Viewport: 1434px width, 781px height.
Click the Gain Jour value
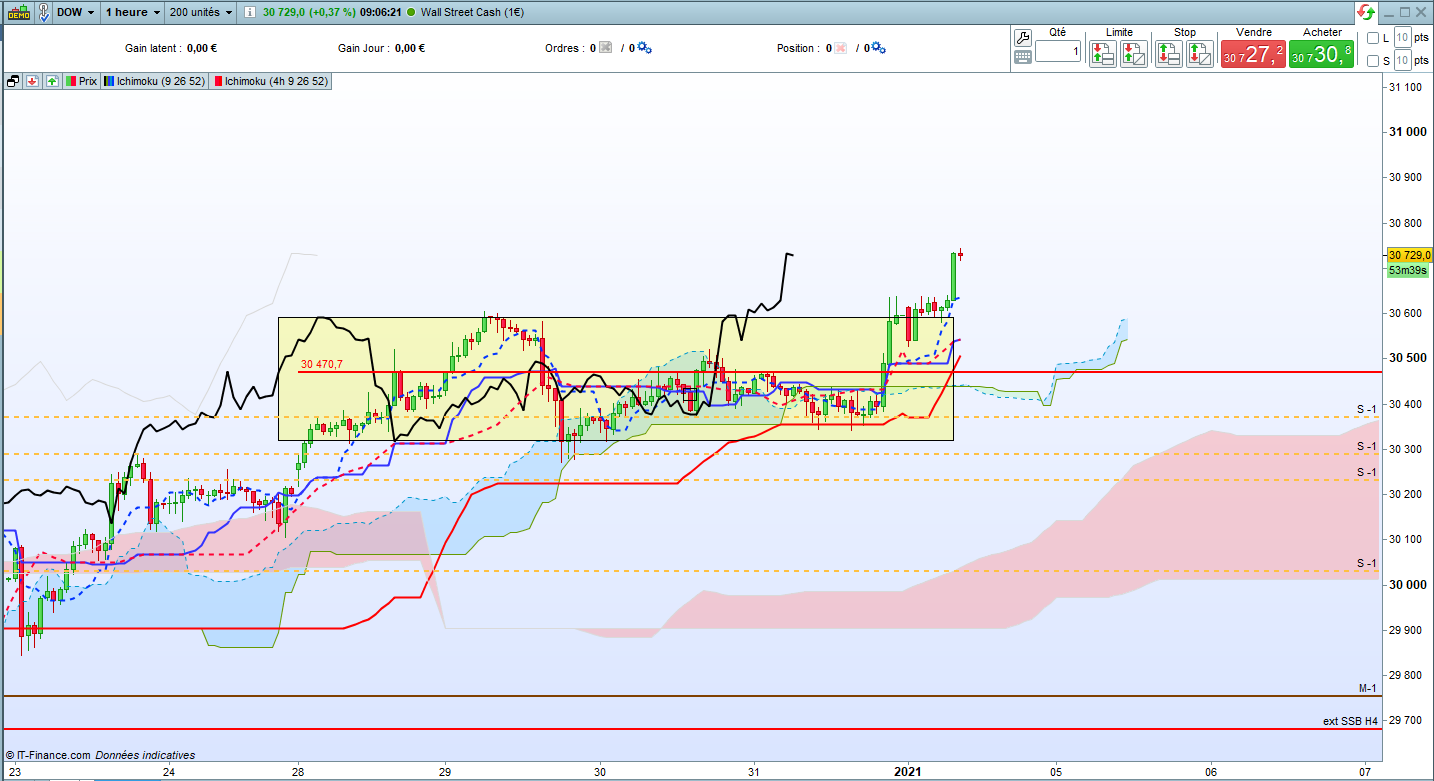tap(410, 47)
